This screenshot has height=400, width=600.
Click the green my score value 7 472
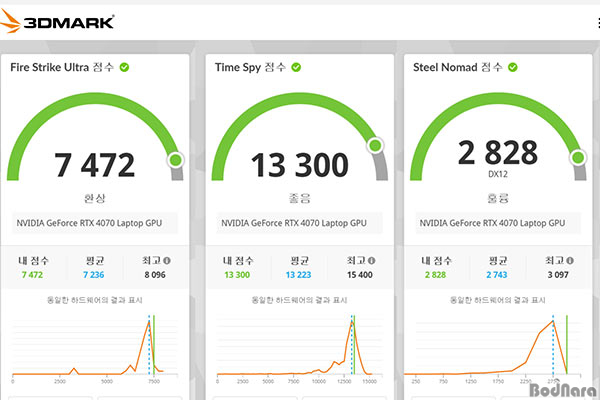(x=33, y=275)
